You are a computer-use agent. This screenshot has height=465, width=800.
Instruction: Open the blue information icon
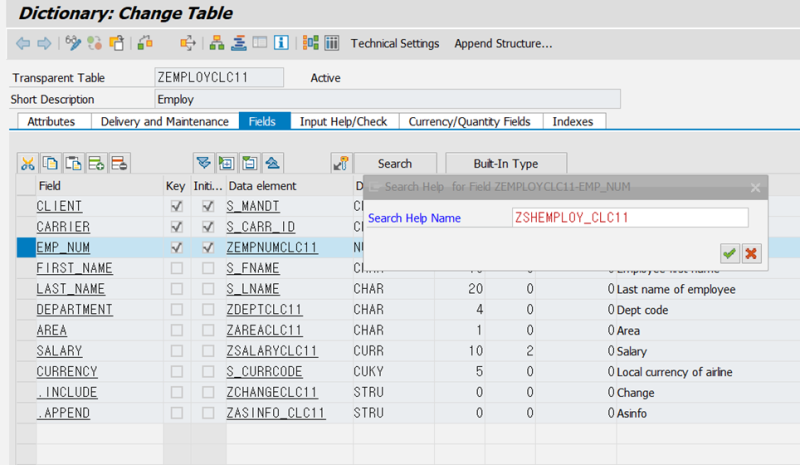pyautogui.click(x=281, y=43)
